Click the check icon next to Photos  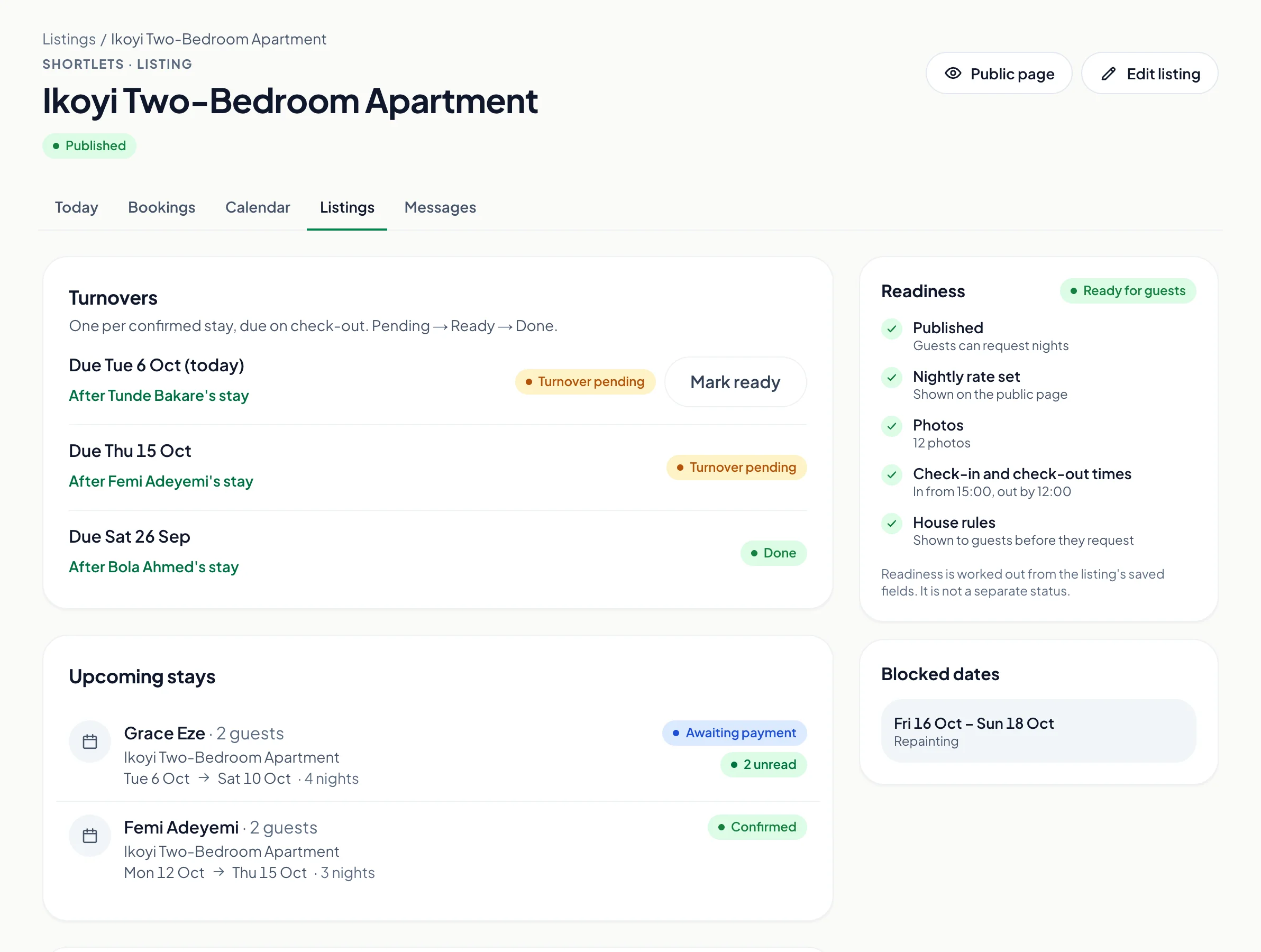pyautogui.click(x=892, y=426)
